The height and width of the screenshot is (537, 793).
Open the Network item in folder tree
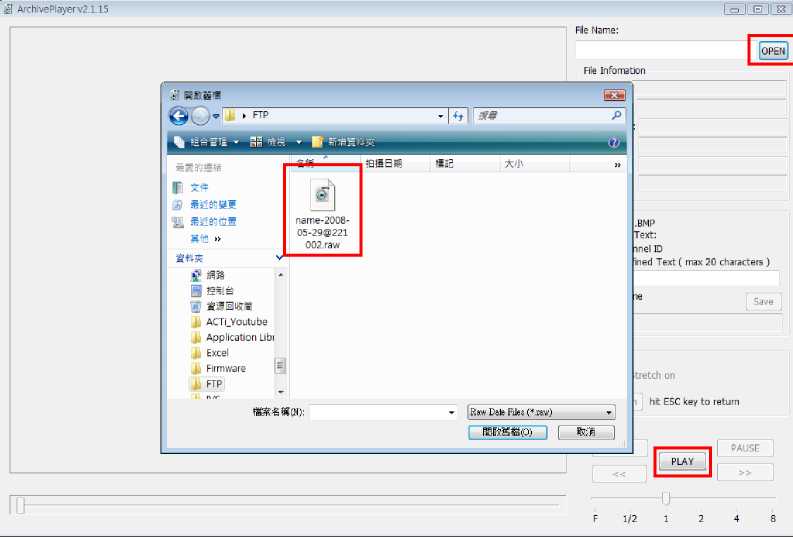click(x=215, y=274)
